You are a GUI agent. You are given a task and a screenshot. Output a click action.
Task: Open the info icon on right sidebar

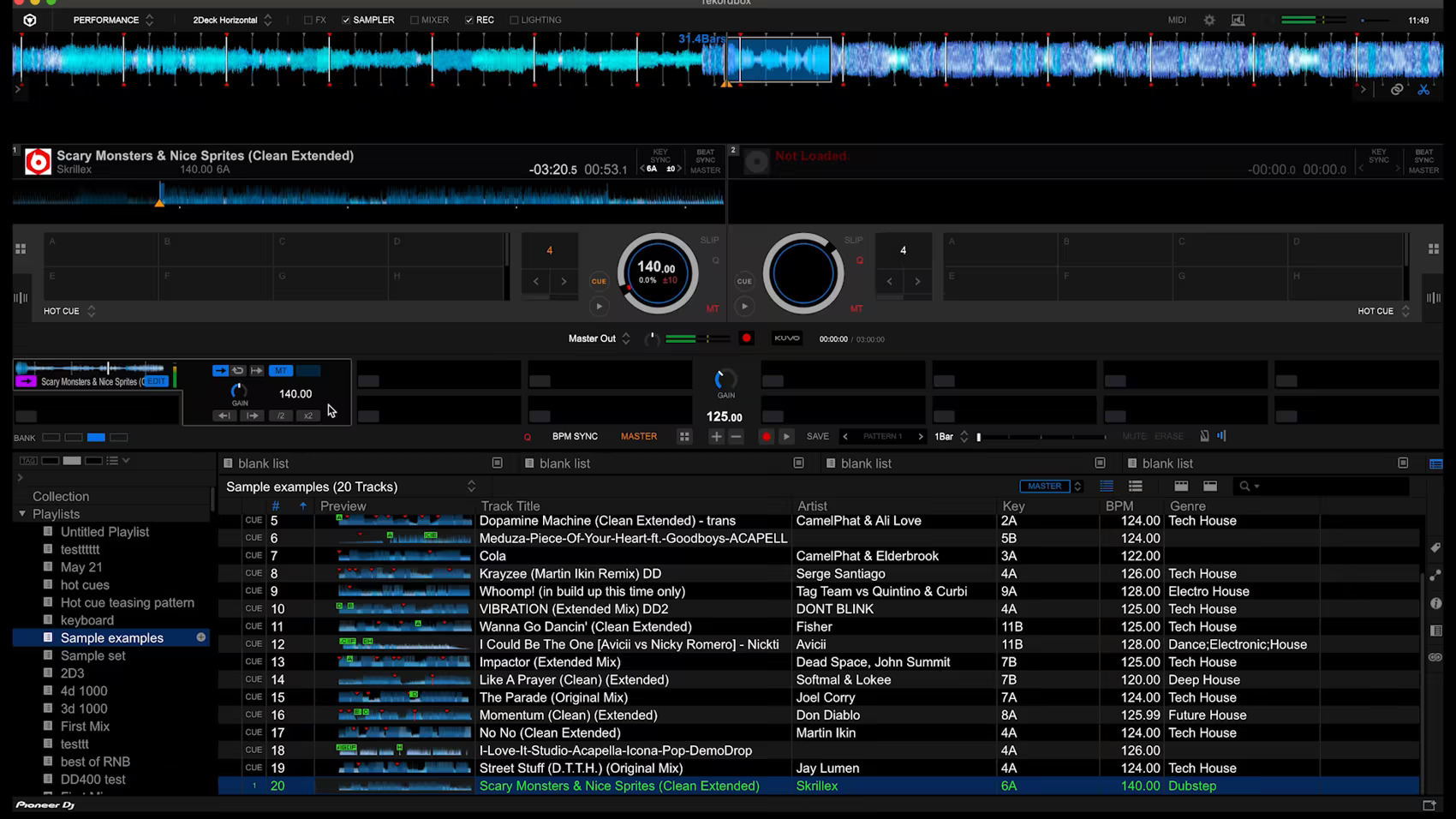click(x=1436, y=603)
